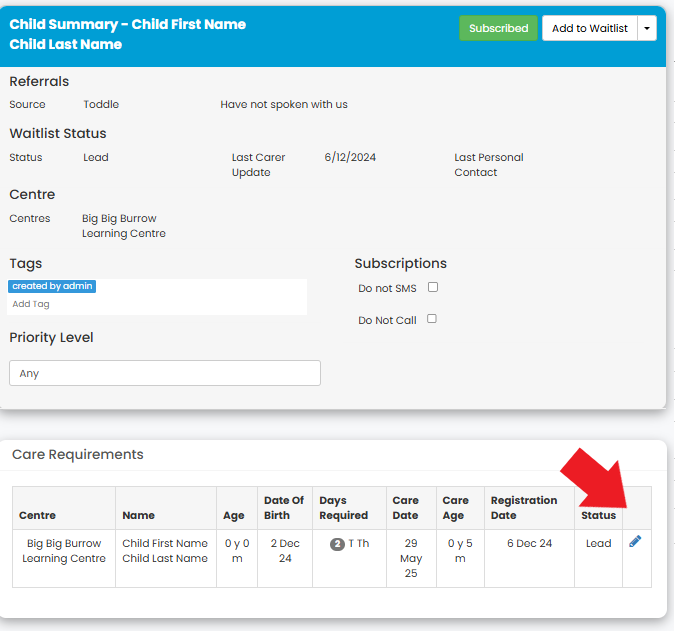Click the Days Required count badge showing 2

[338, 544]
